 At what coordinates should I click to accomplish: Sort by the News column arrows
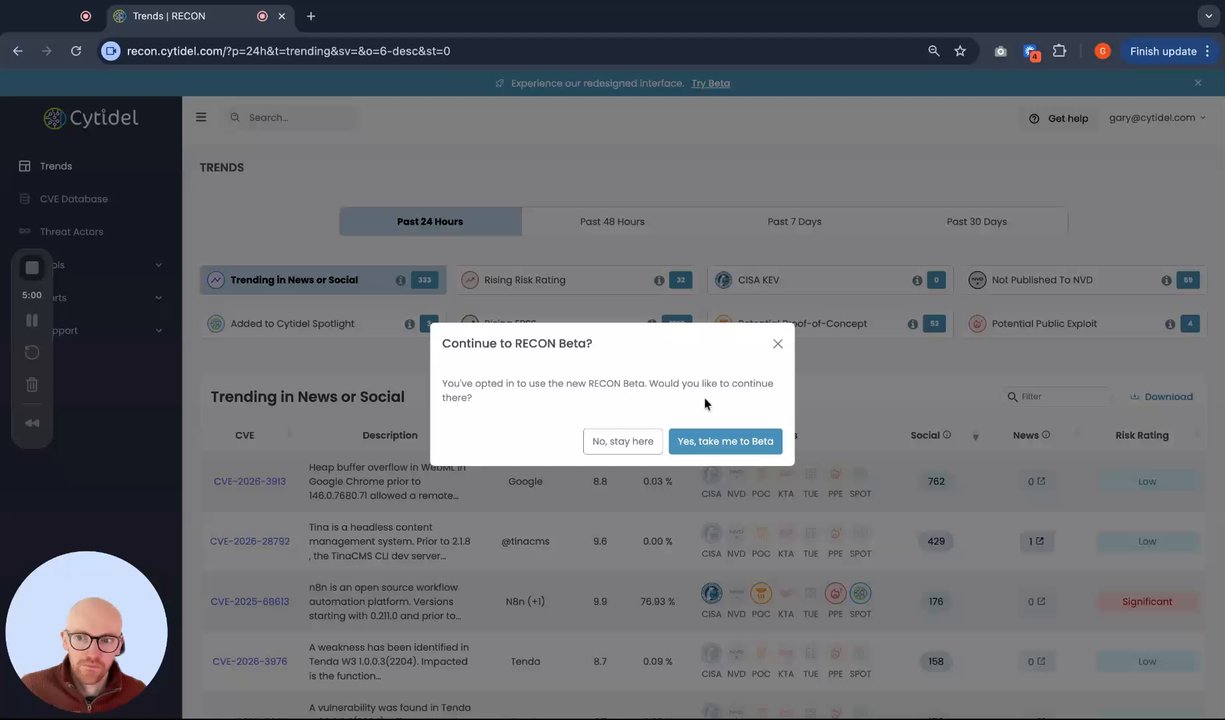[1076, 435]
